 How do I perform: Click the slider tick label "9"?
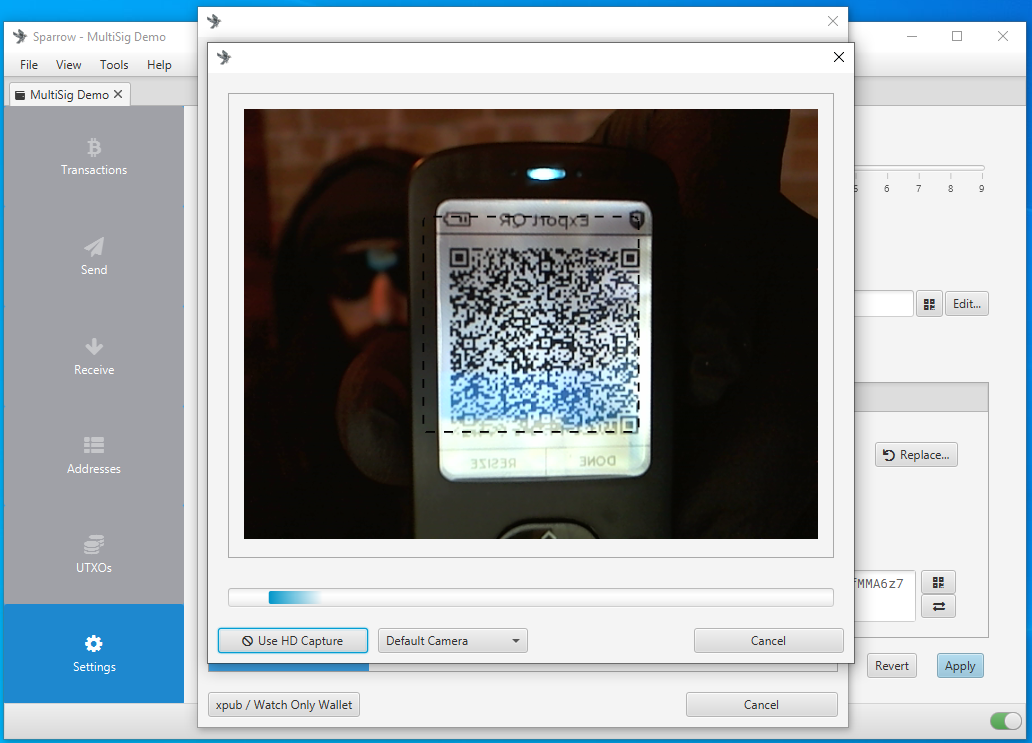(x=981, y=189)
